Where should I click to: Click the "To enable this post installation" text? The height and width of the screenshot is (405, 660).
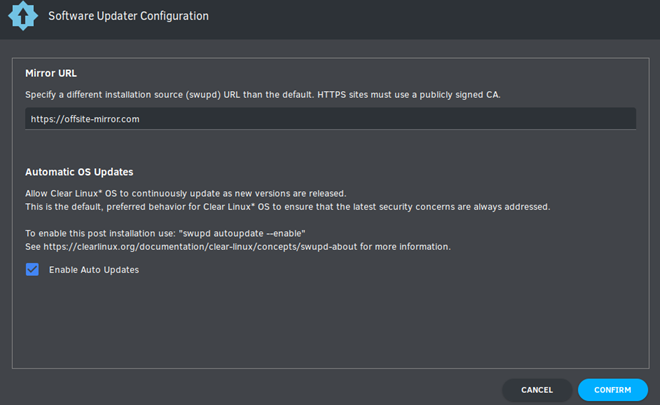(x=100, y=233)
